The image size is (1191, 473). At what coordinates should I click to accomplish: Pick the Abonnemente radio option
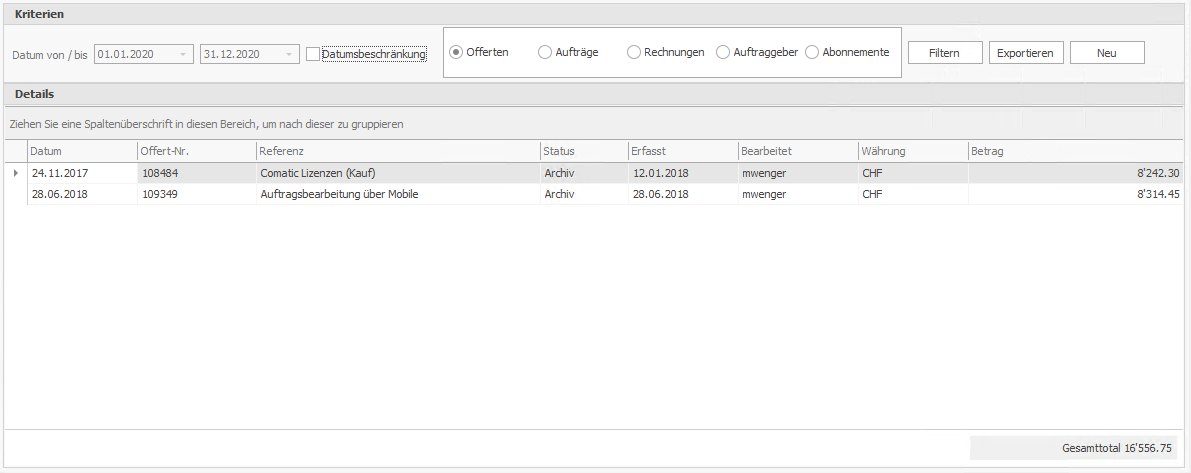point(812,52)
